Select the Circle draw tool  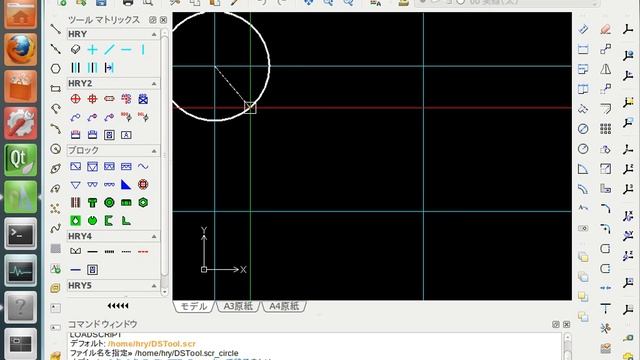coord(56,149)
